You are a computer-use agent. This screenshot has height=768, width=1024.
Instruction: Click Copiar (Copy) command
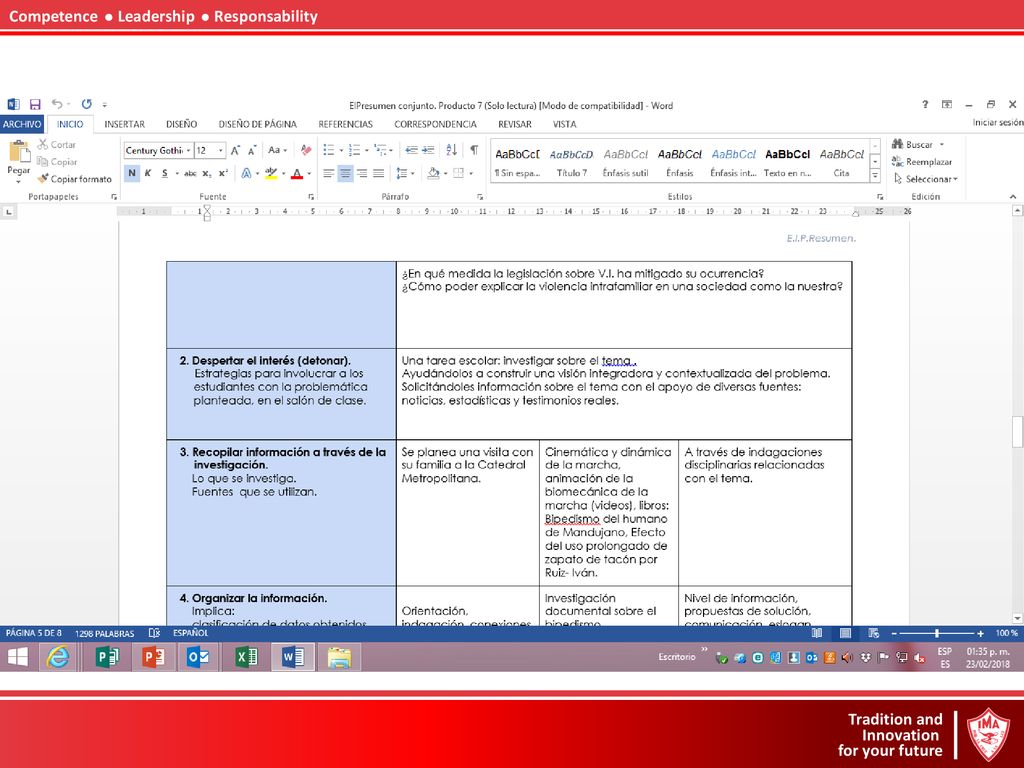tap(57, 161)
